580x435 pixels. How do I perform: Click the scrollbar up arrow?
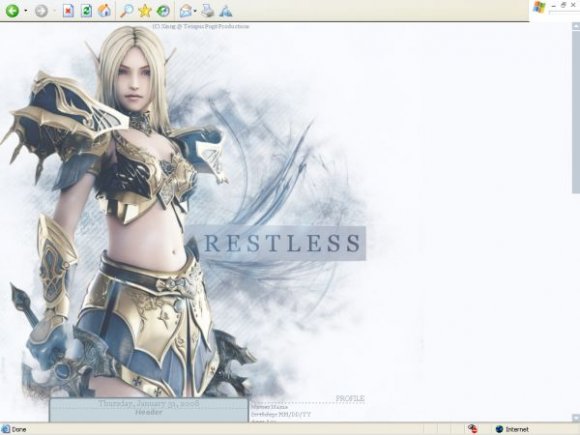[x=576, y=26]
